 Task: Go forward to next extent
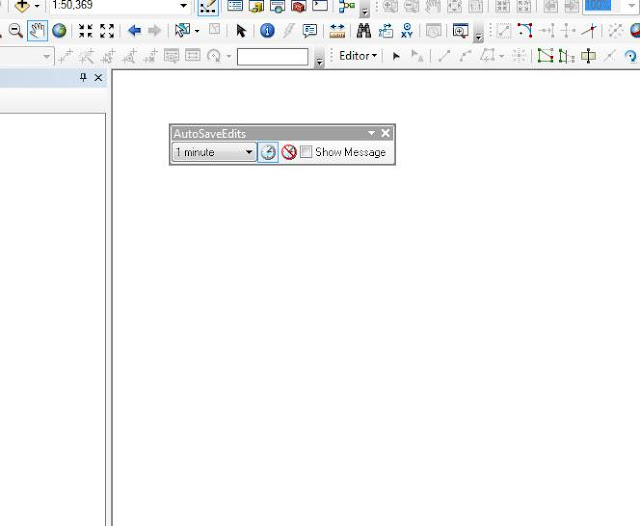pos(154,31)
